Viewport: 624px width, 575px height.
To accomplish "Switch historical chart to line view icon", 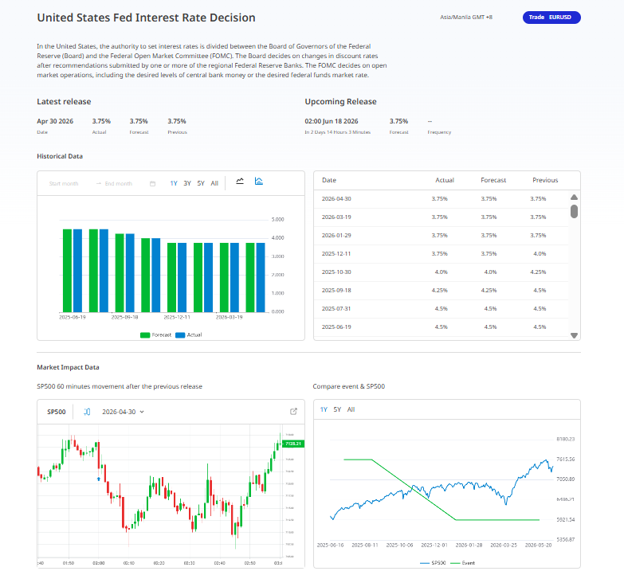I will (240, 181).
